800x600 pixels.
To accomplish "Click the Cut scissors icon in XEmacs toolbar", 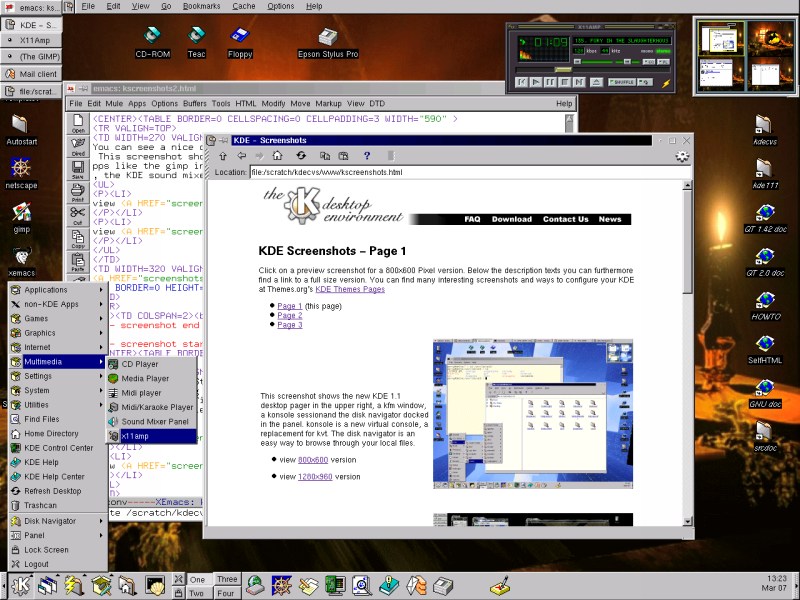I will click(x=78, y=216).
